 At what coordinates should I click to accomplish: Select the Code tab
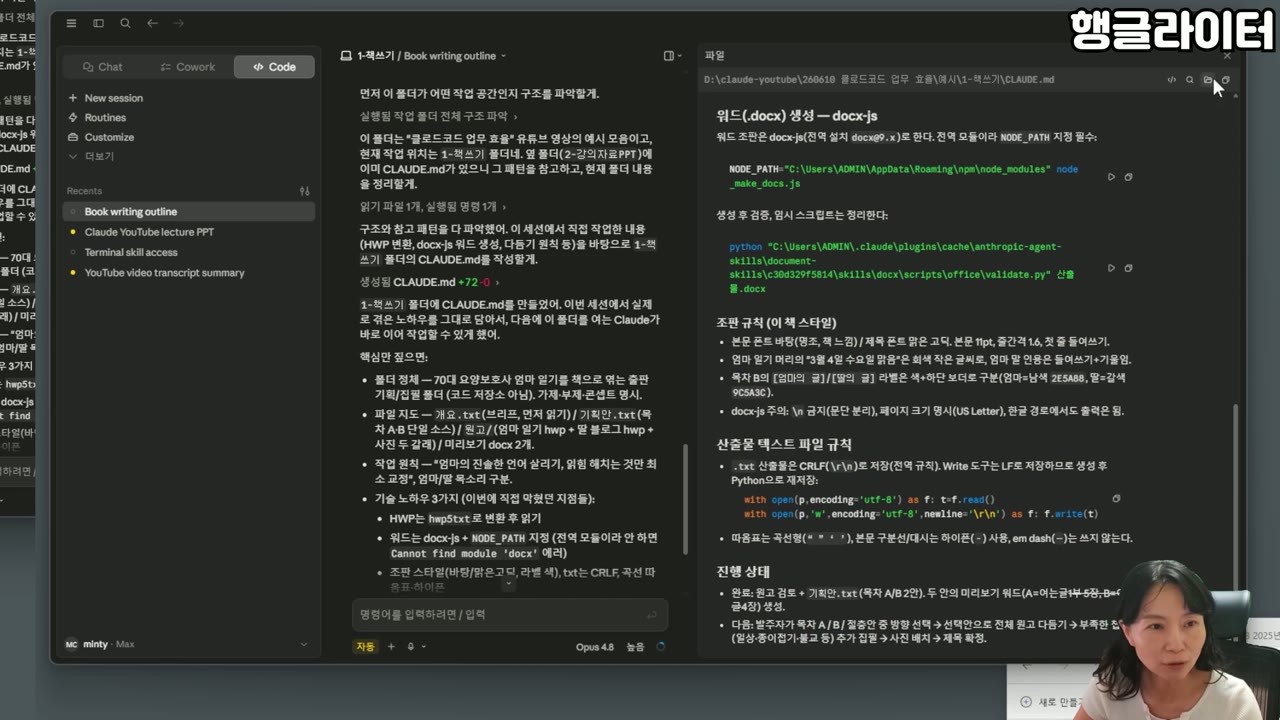[274, 67]
